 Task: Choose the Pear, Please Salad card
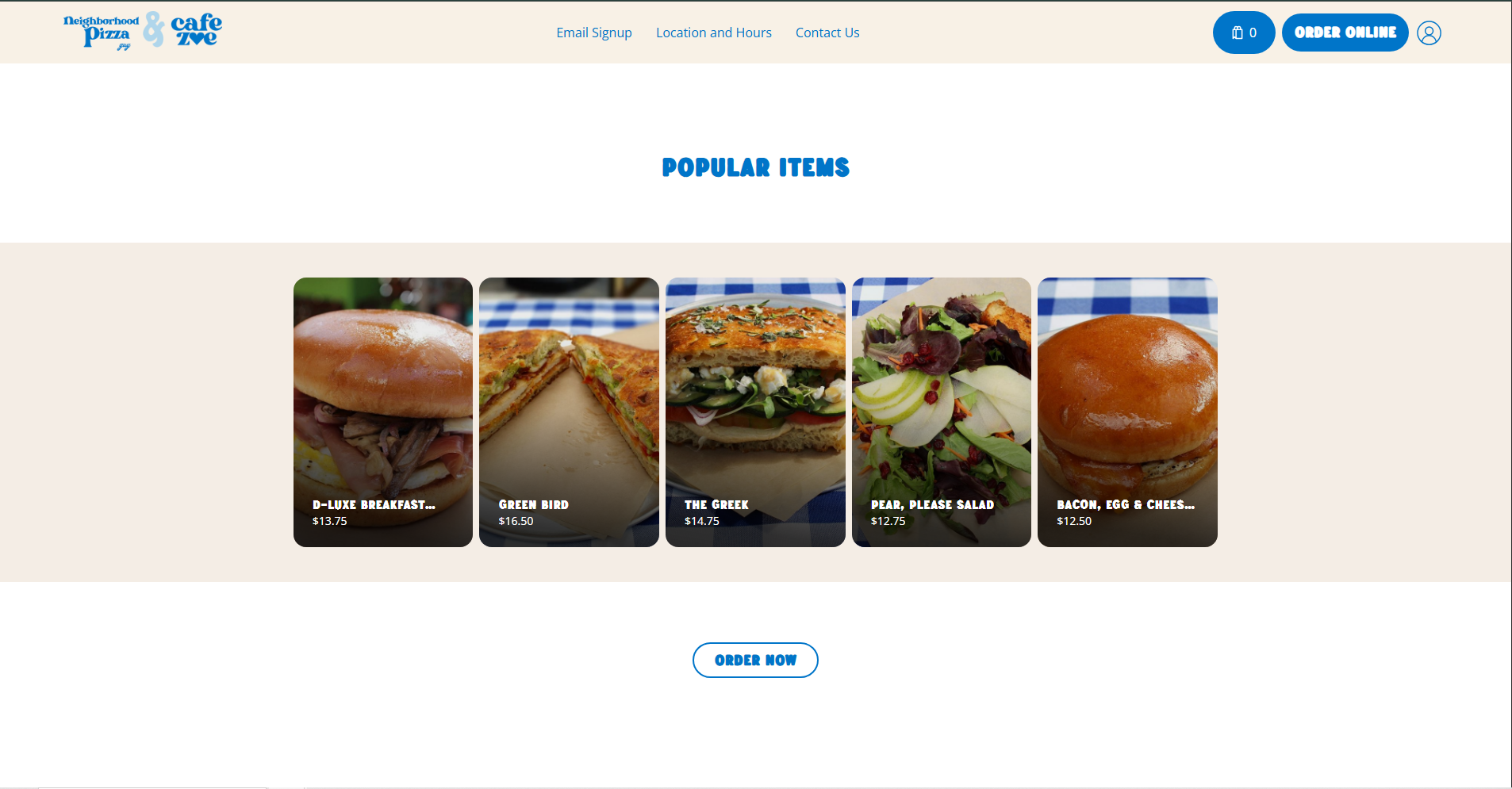pyautogui.click(x=942, y=412)
